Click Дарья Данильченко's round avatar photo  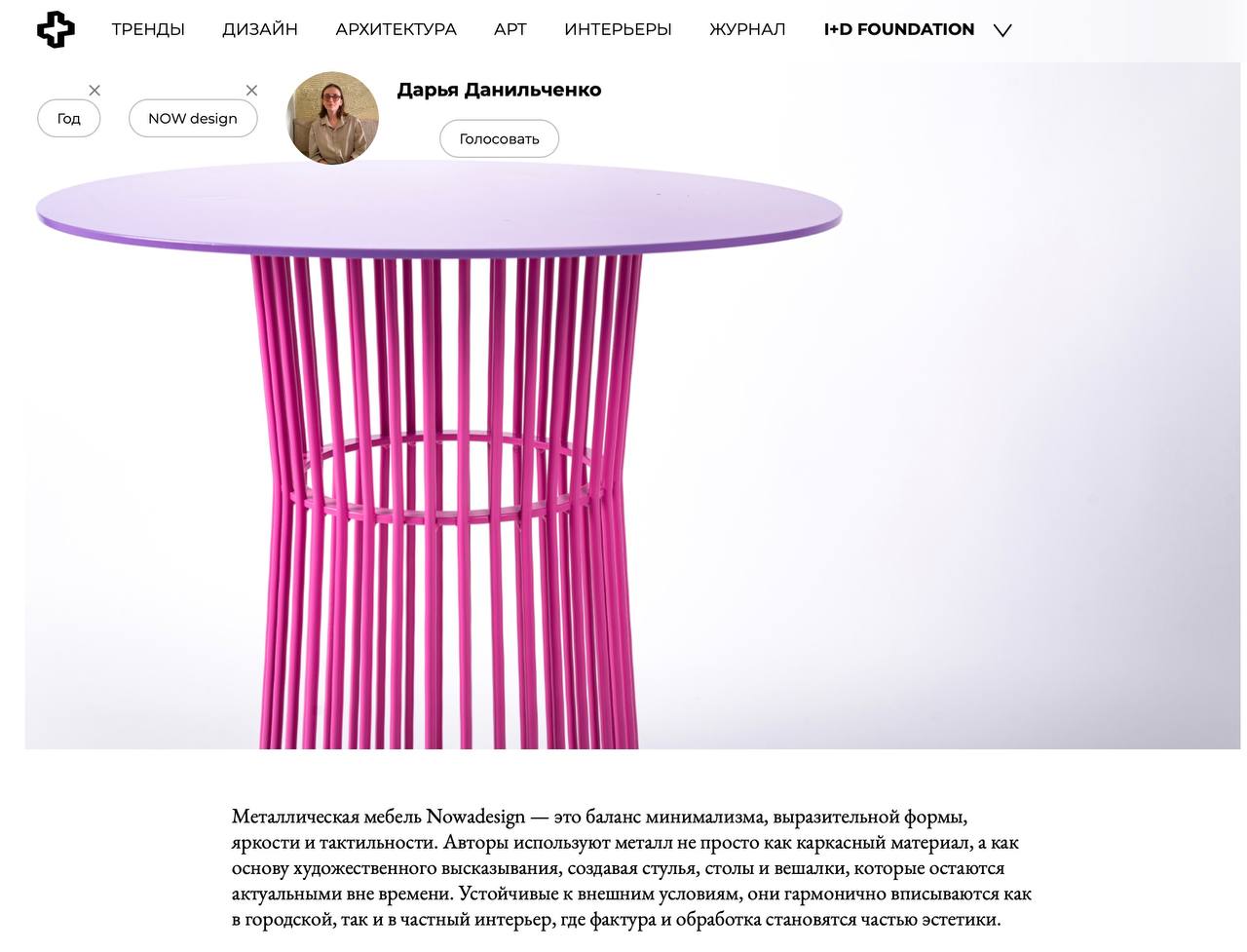(332, 117)
